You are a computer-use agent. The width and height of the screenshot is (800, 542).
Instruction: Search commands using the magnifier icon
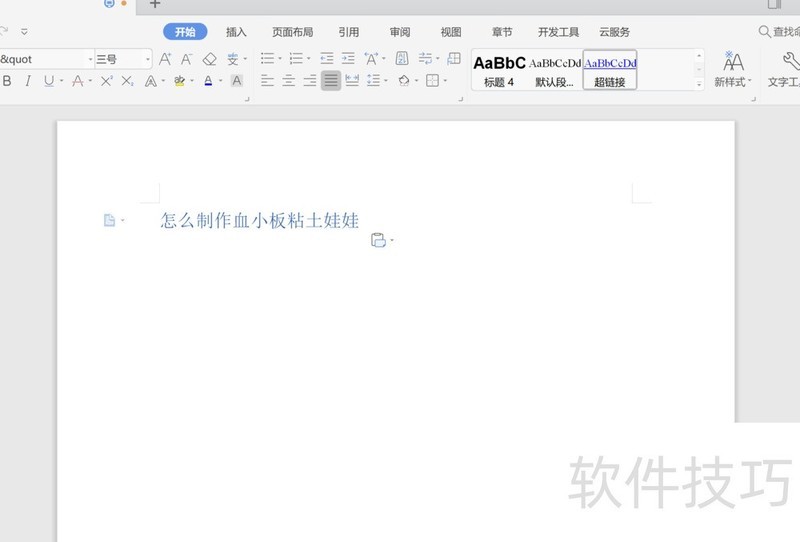(x=764, y=32)
